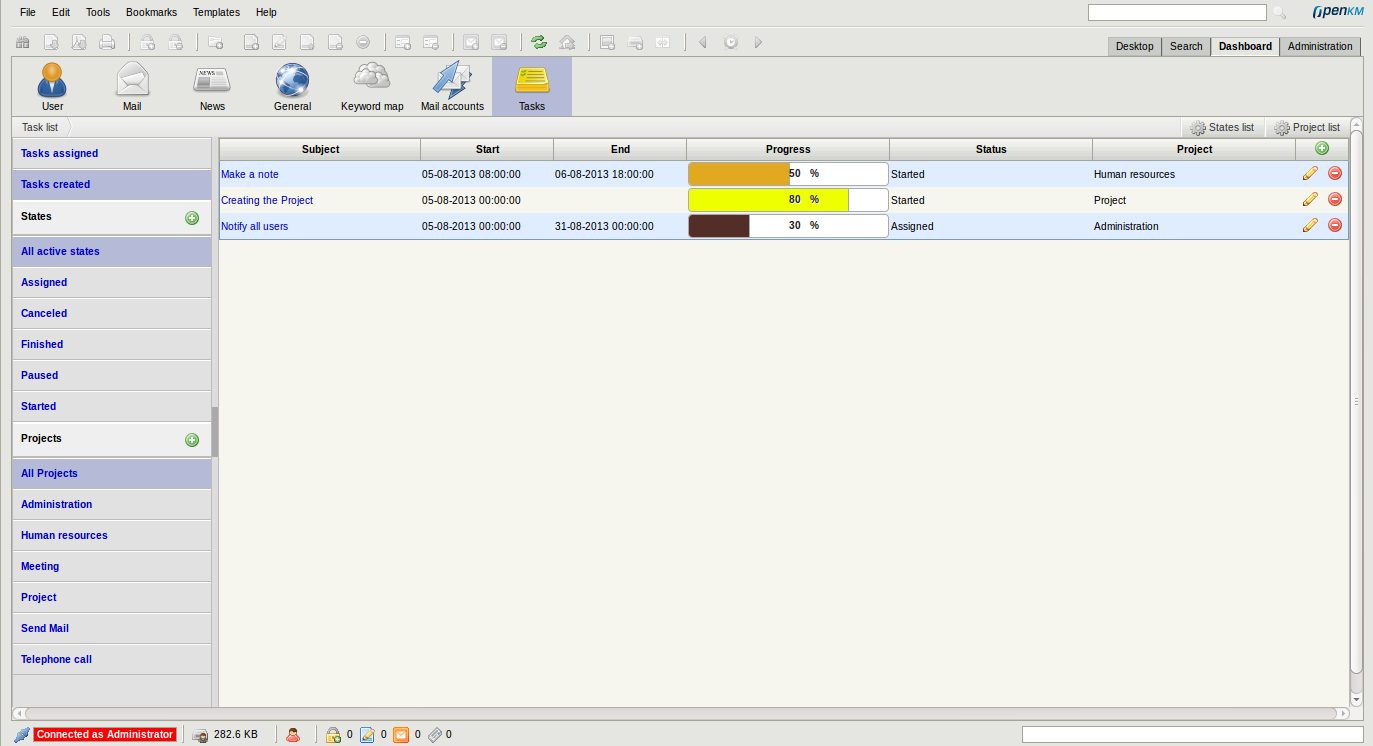This screenshot has width=1373, height=746.
Task: Select the Tasks dashboard icon
Action: (x=532, y=86)
